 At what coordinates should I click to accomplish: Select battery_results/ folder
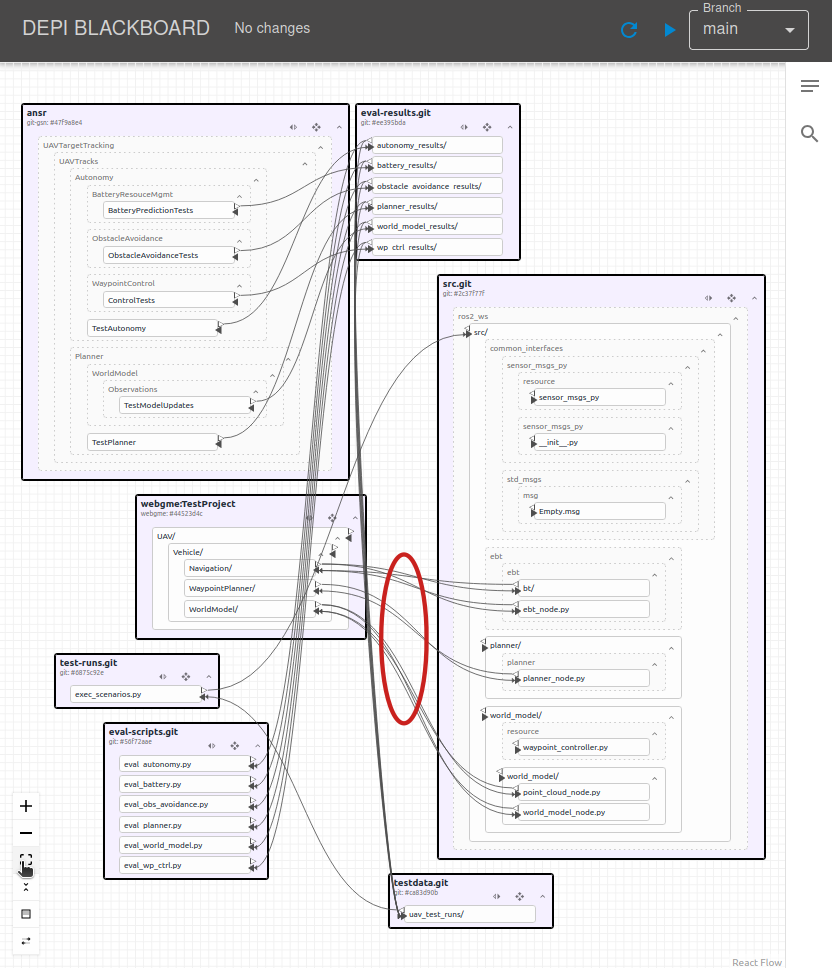(437, 166)
